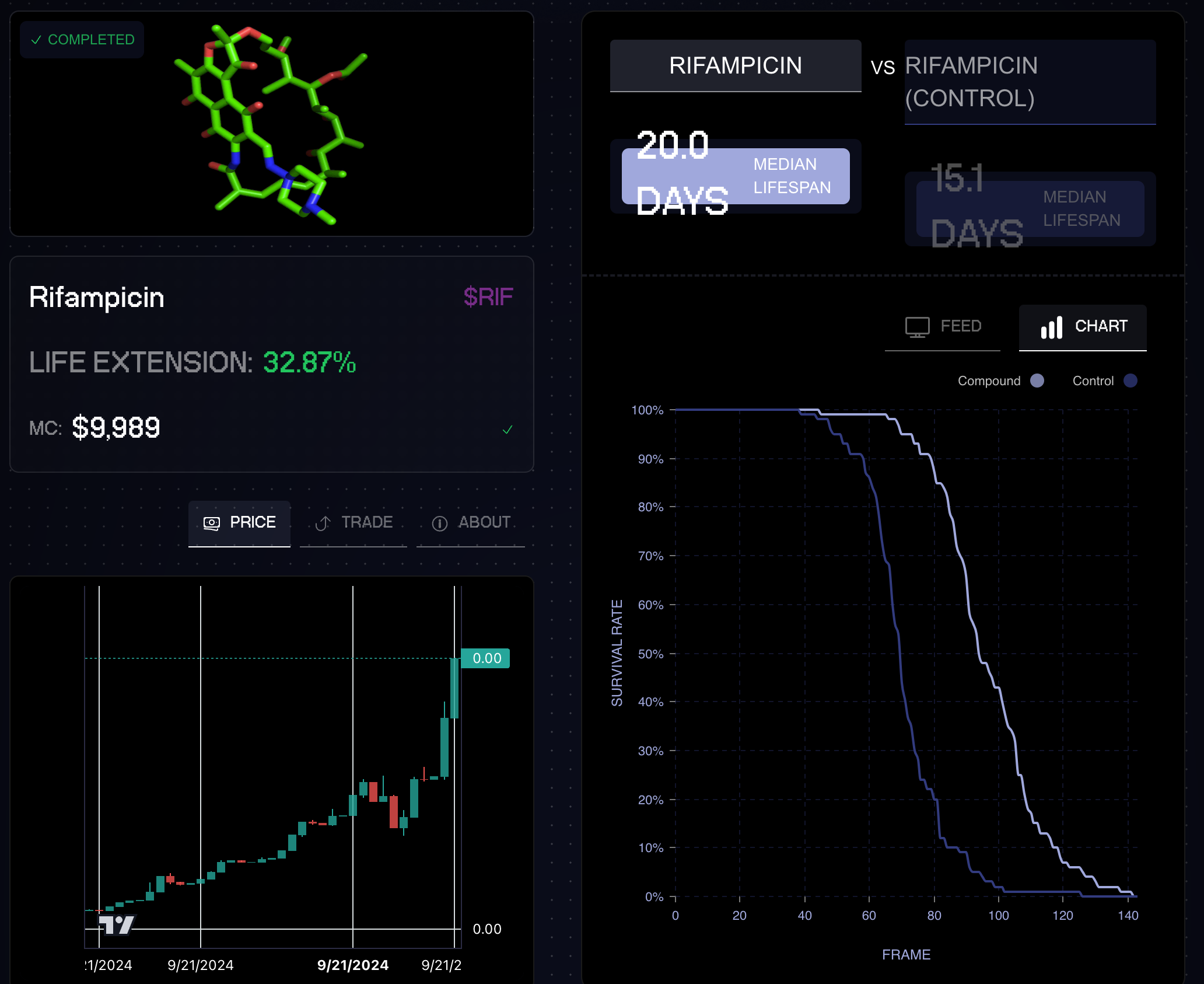Click the $RIF ticker symbol
1204x984 pixels.
point(488,296)
